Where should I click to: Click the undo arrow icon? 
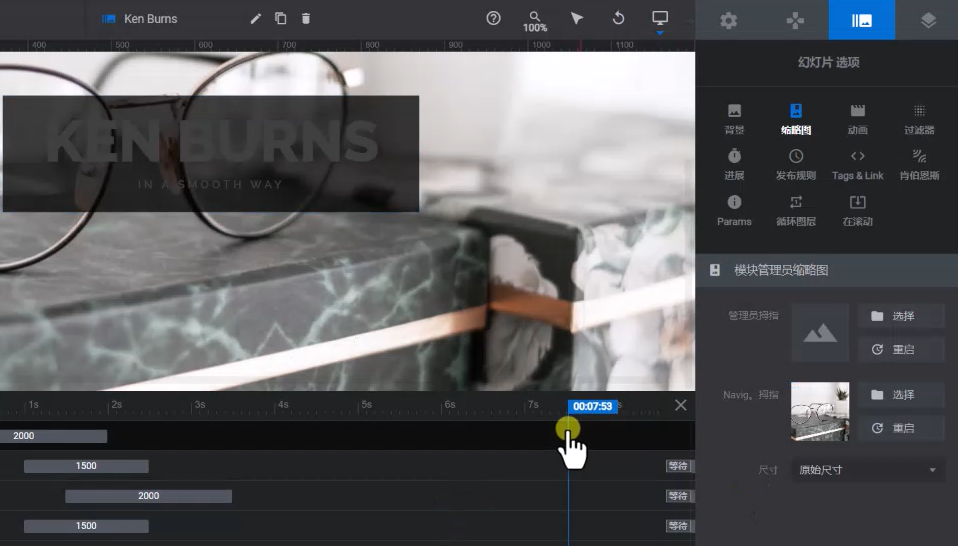tap(618, 18)
